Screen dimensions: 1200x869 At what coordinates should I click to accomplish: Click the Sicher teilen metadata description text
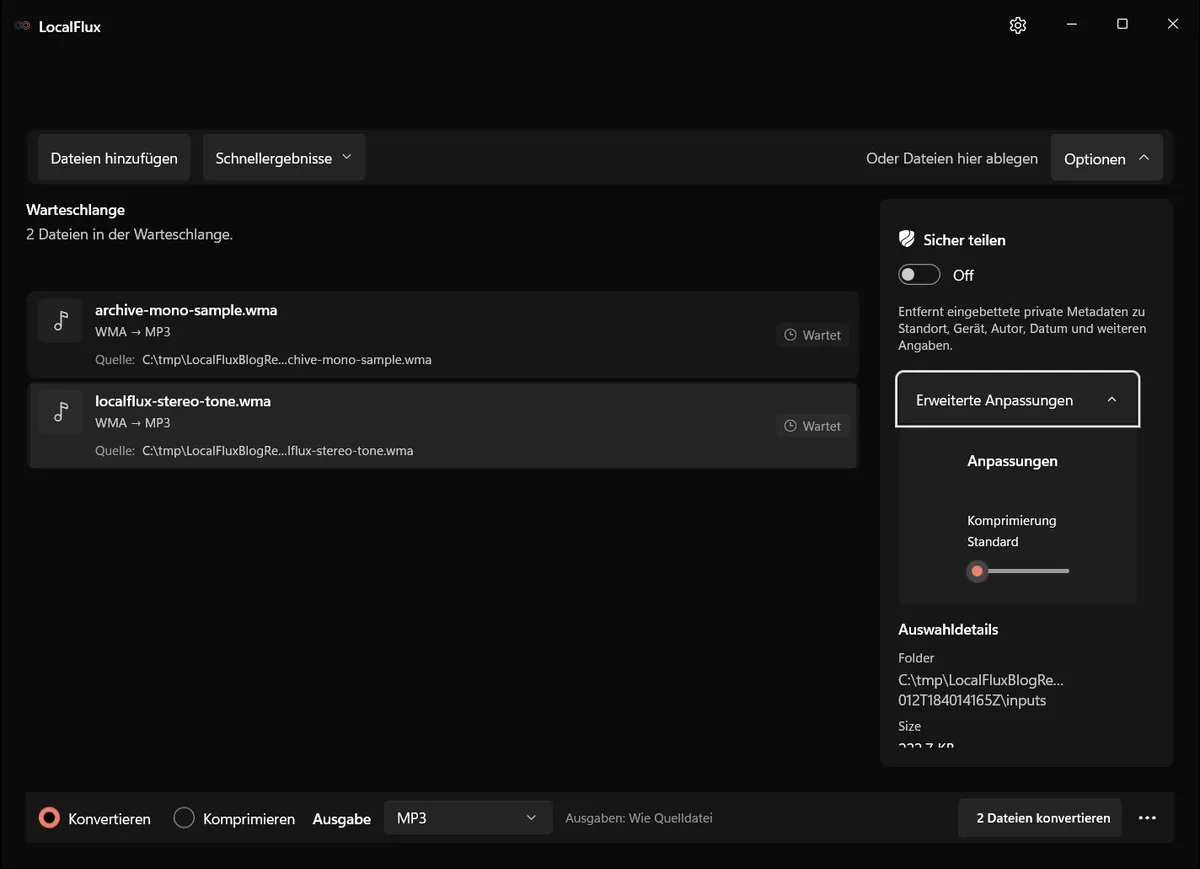tap(1022, 329)
